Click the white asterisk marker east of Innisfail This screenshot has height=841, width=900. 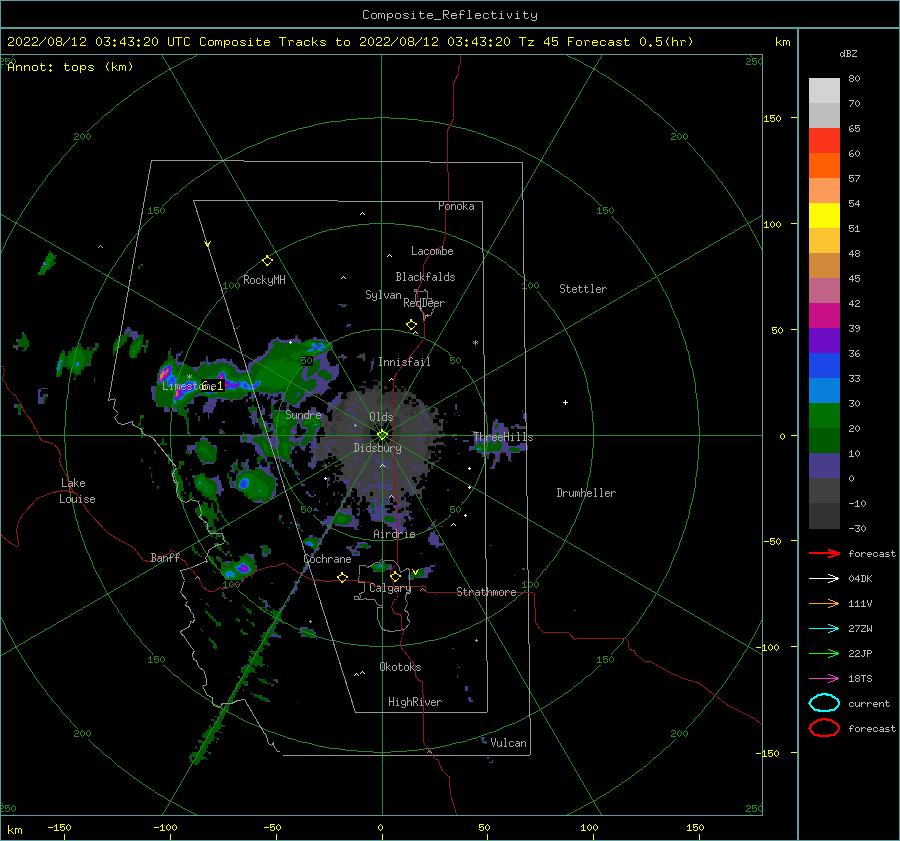[x=475, y=343]
